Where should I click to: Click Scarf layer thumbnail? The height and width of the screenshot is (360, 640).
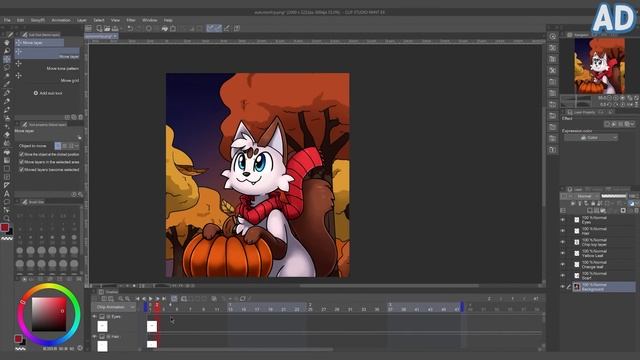point(577,276)
